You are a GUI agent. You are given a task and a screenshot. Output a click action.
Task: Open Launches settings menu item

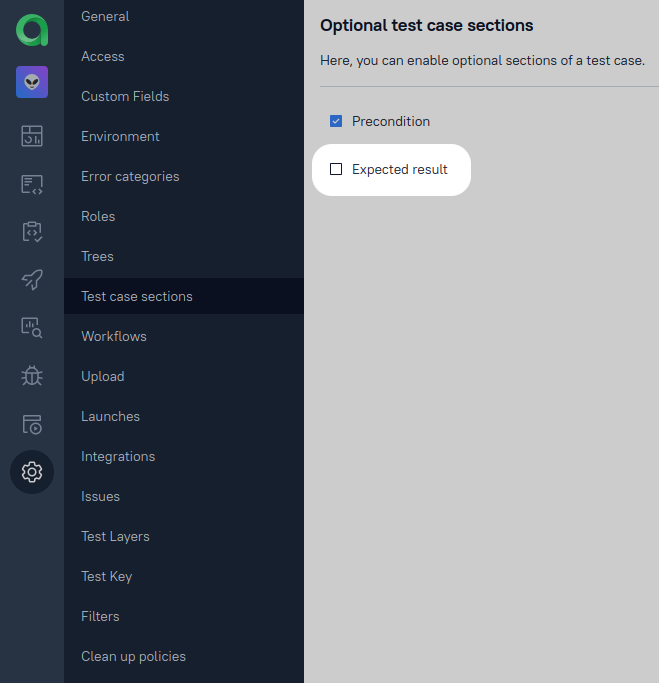point(183,416)
